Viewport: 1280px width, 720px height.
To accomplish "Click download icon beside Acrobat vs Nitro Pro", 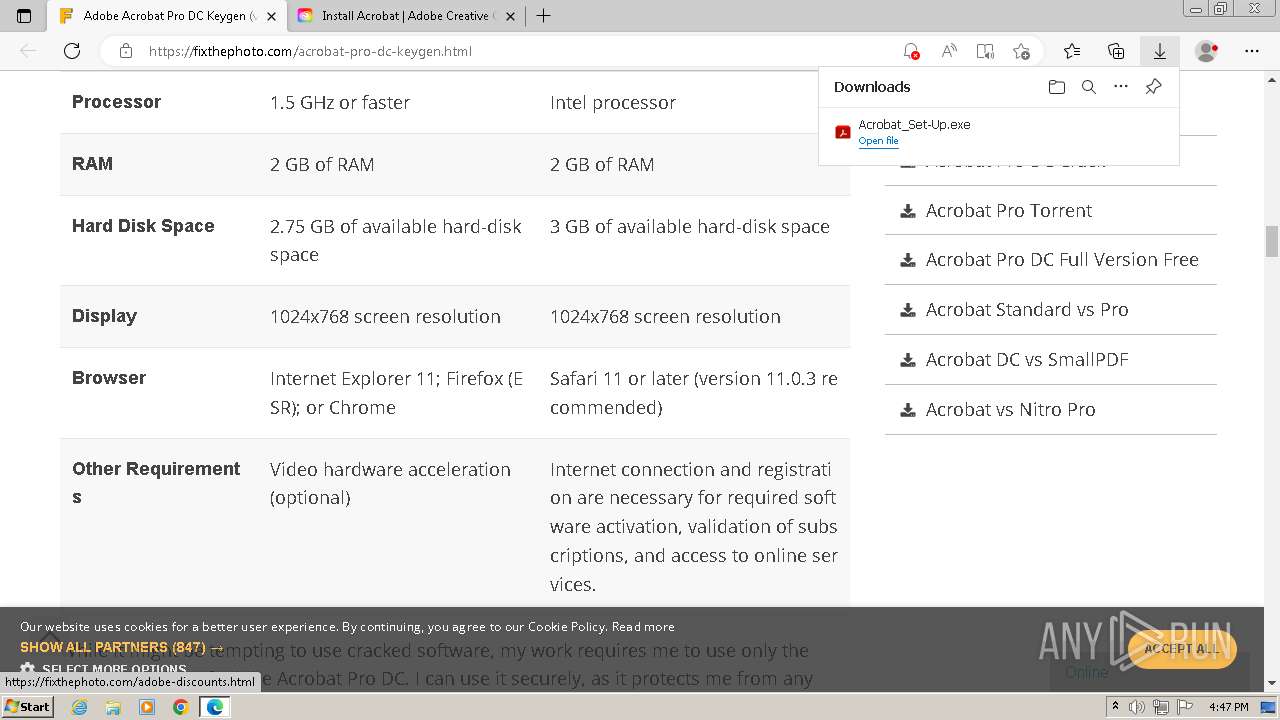I will click(x=908, y=410).
